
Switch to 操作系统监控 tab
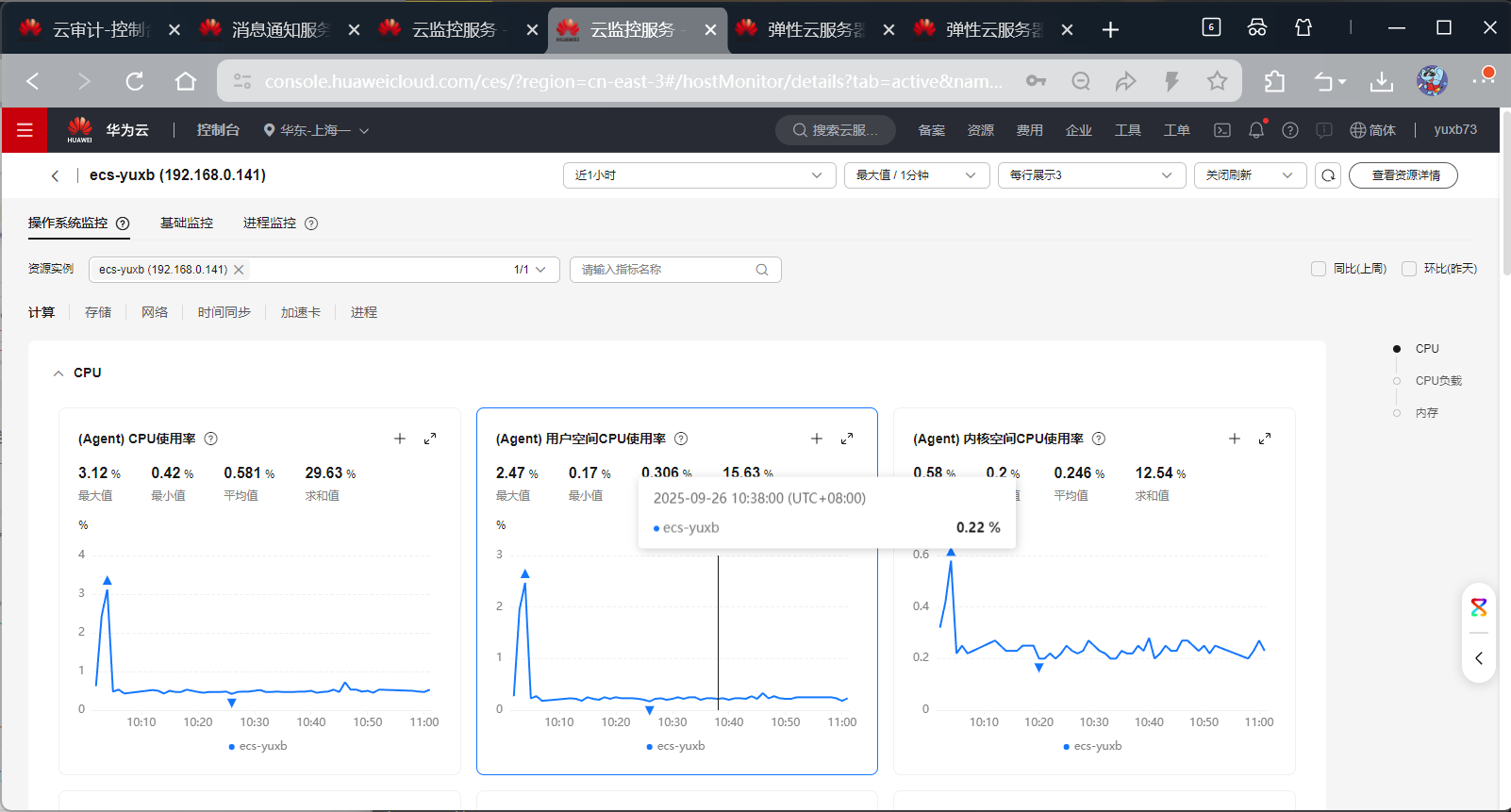click(68, 224)
